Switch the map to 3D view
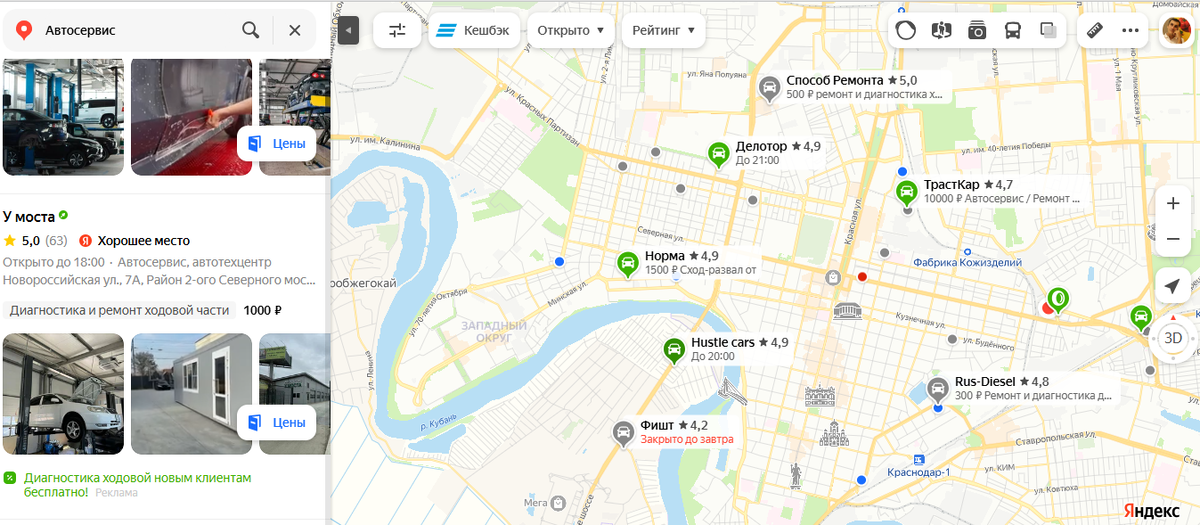 pos(1173,338)
